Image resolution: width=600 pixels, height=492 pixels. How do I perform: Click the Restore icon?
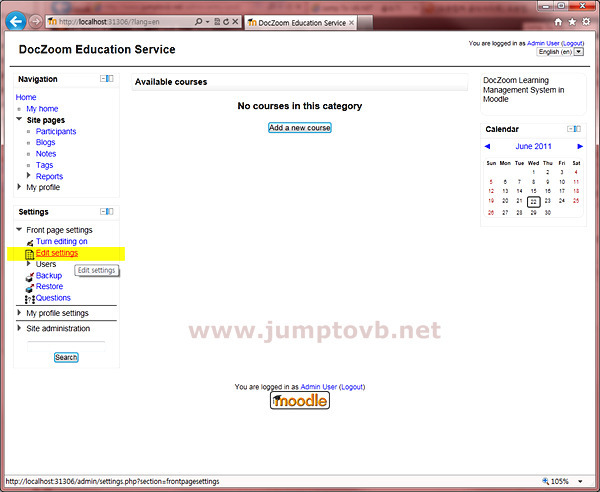click(x=29, y=288)
